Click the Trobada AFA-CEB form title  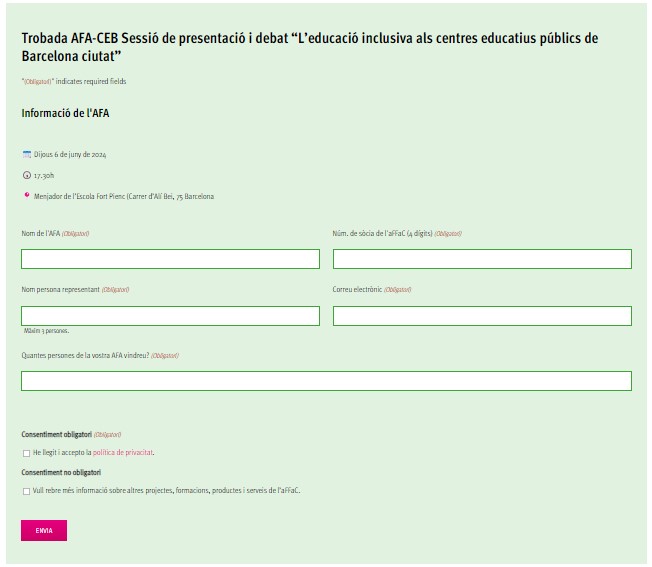point(310,47)
